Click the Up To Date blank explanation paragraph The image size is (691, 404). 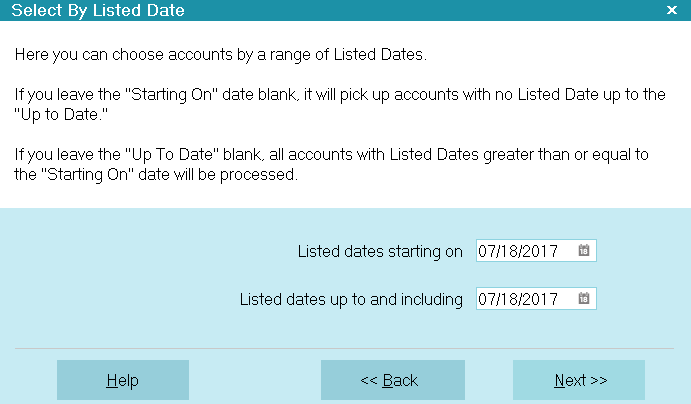tap(331, 164)
